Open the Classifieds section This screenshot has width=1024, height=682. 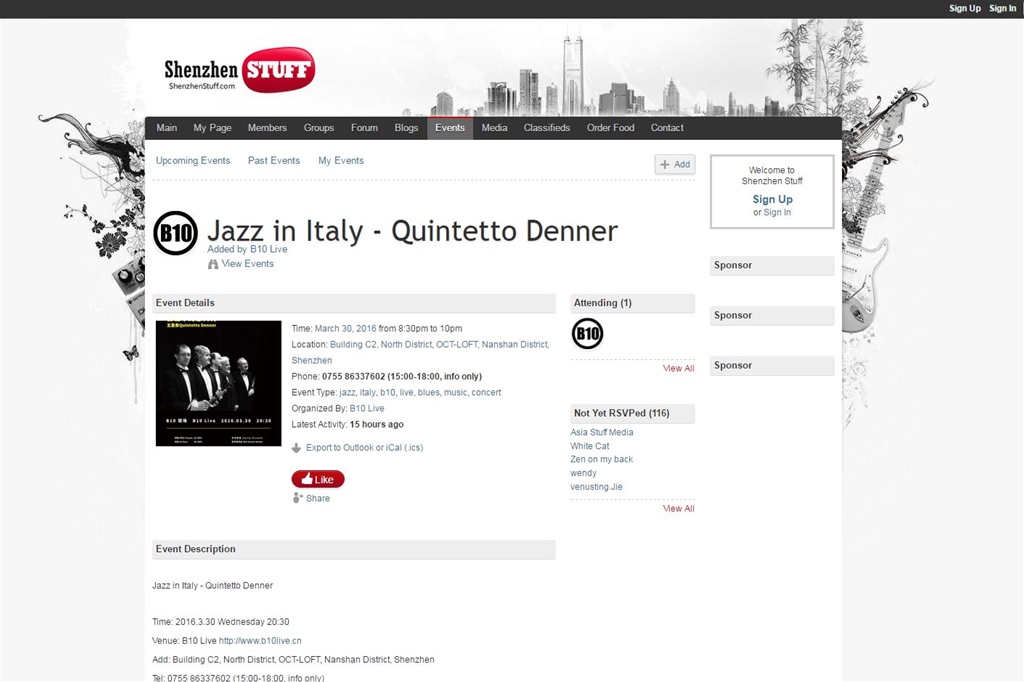[x=547, y=128]
